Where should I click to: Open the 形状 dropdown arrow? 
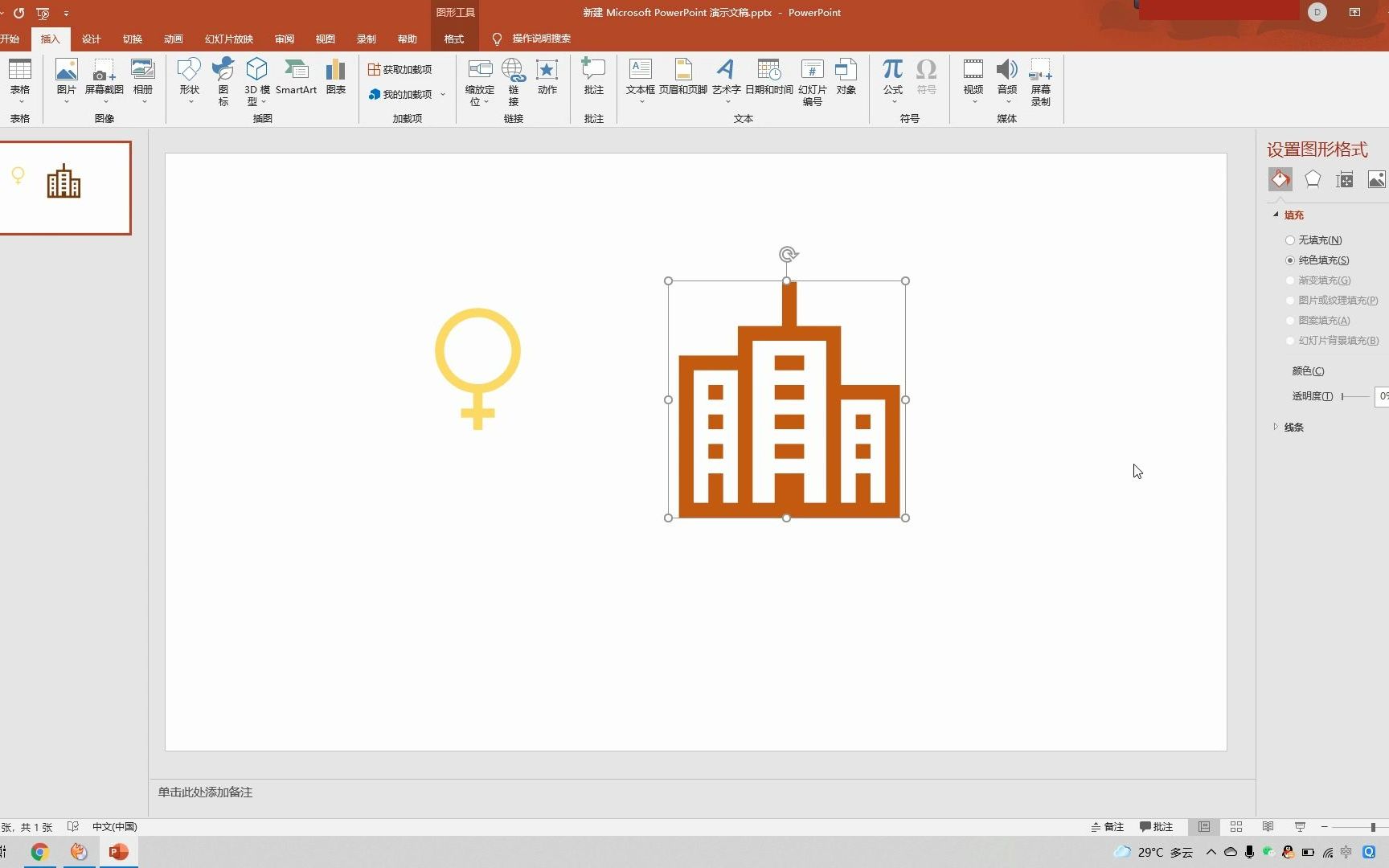click(x=191, y=102)
